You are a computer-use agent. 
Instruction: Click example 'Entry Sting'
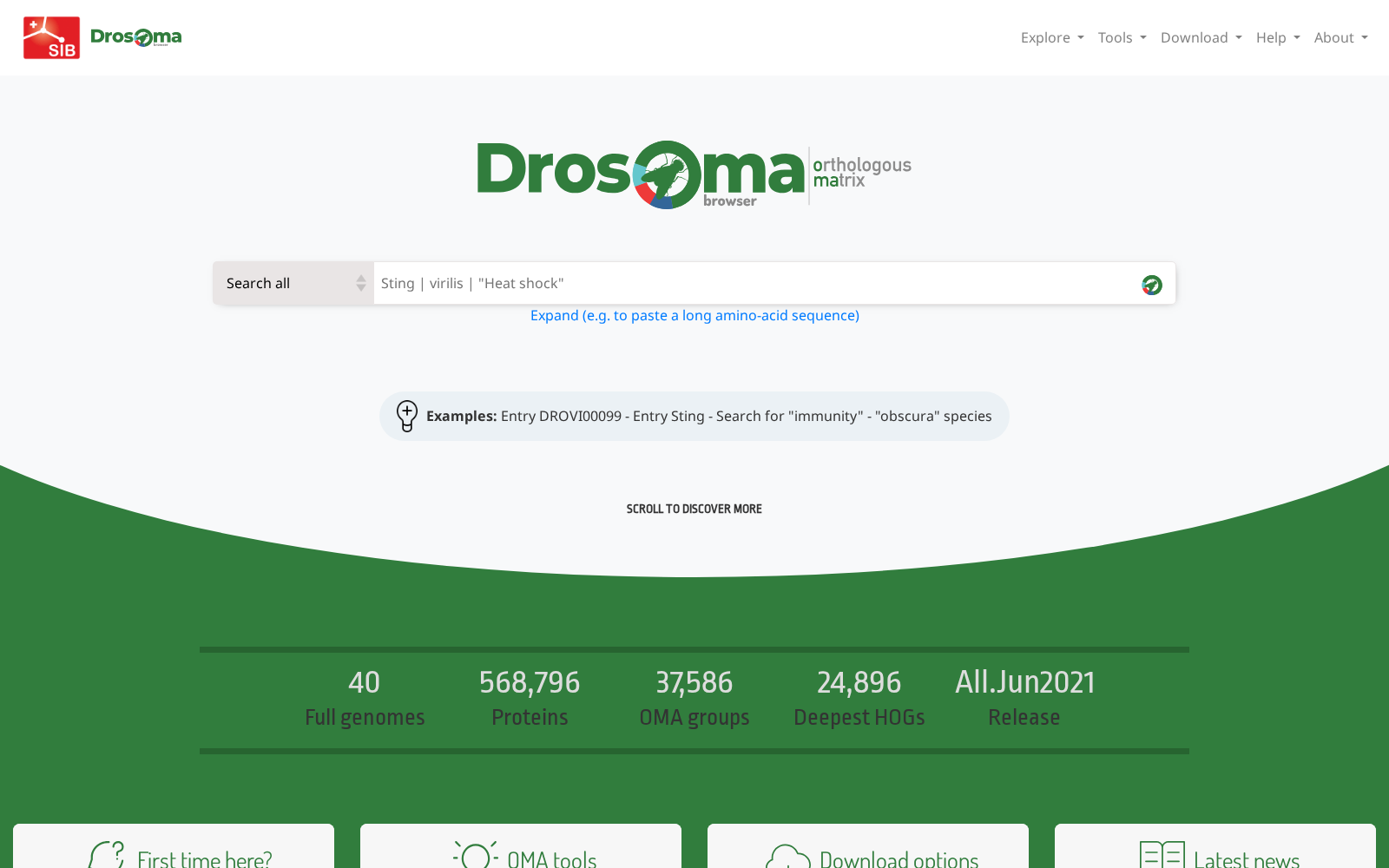coord(668,416)
